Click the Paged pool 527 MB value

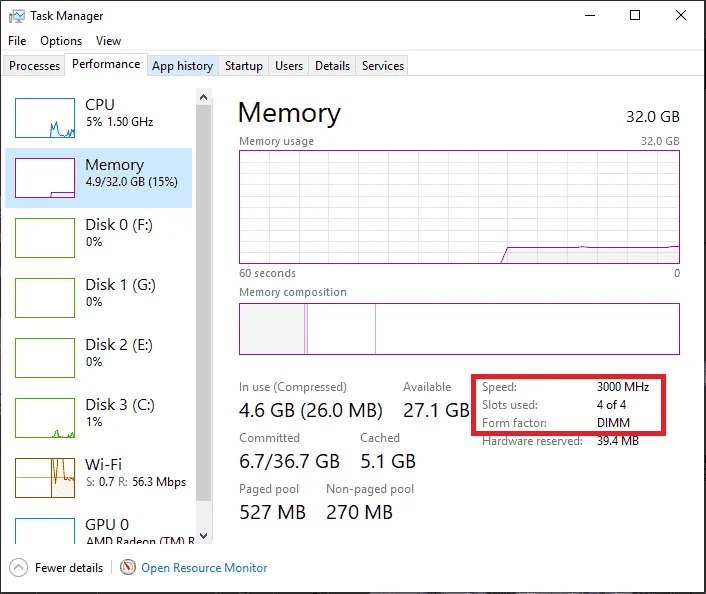(x=272, y=512)
